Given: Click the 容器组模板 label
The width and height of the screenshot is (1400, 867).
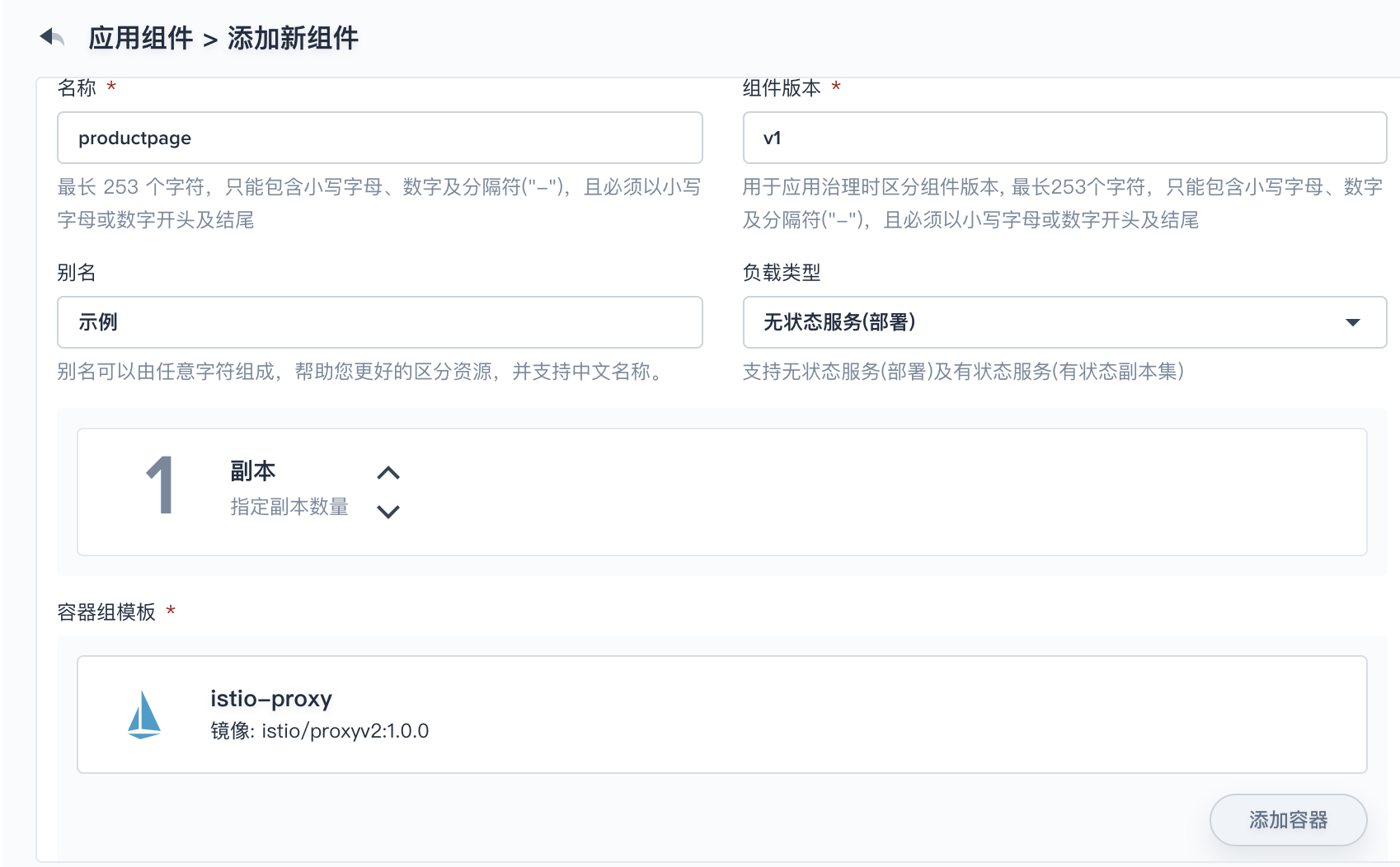Looking at the screenshot, I should (x=106, y=612).
